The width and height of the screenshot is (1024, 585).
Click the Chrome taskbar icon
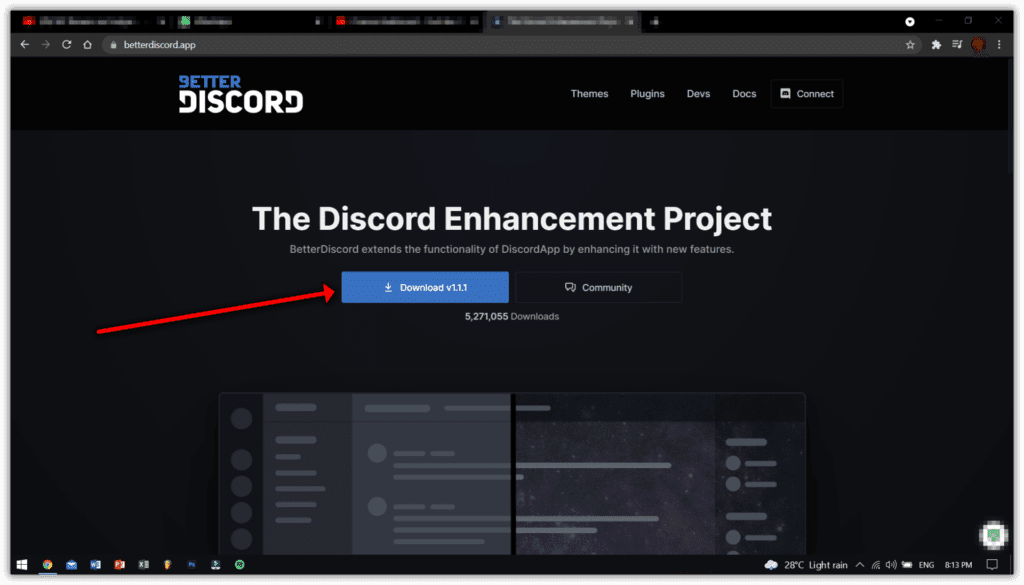(47, 565)
